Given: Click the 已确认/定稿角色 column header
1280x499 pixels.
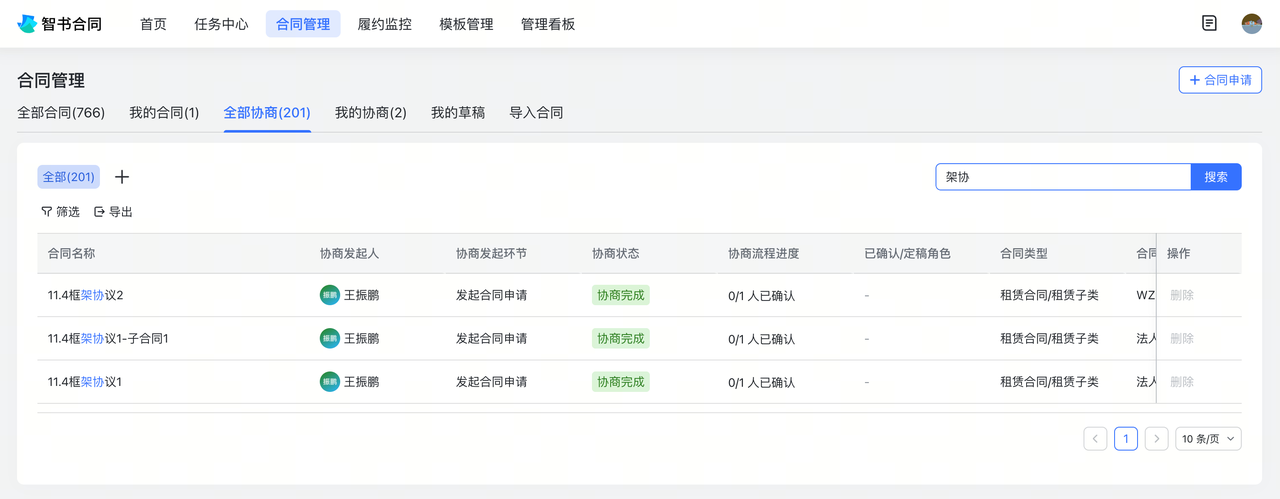Looking at the screenshot, I should tap(907, 253).
